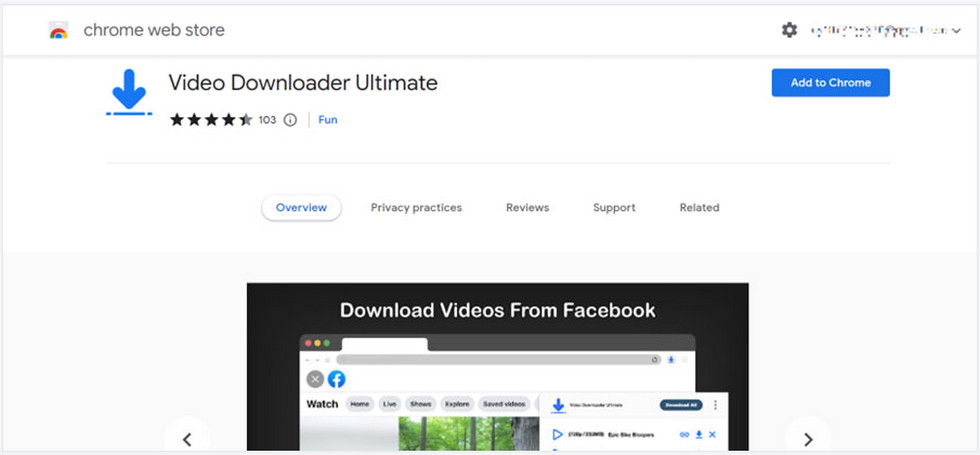The width and height of the screenshot is (980, 455).
Task: Click the forest video thumbnail in preview
Action: click(x=469, y=434)
